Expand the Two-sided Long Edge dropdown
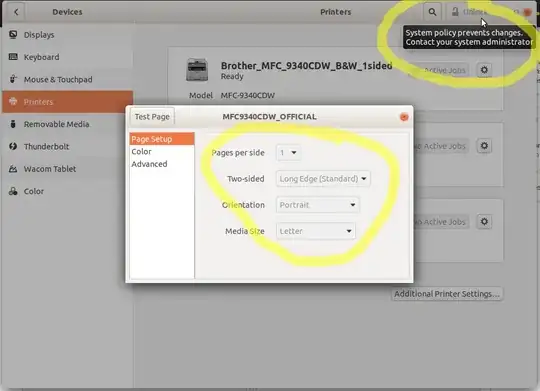Screen dimensions: 540x391 point(323,179)
